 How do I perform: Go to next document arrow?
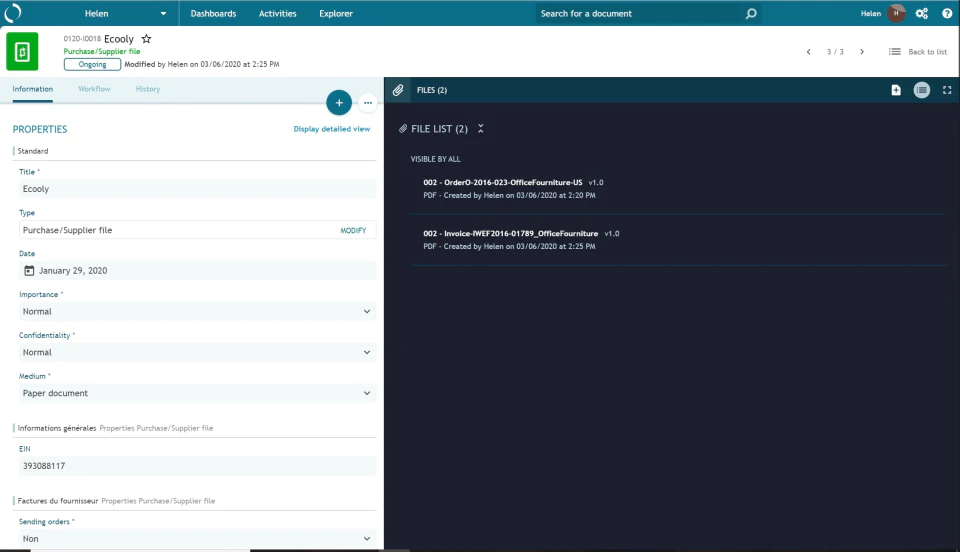[x=862, y=52]
